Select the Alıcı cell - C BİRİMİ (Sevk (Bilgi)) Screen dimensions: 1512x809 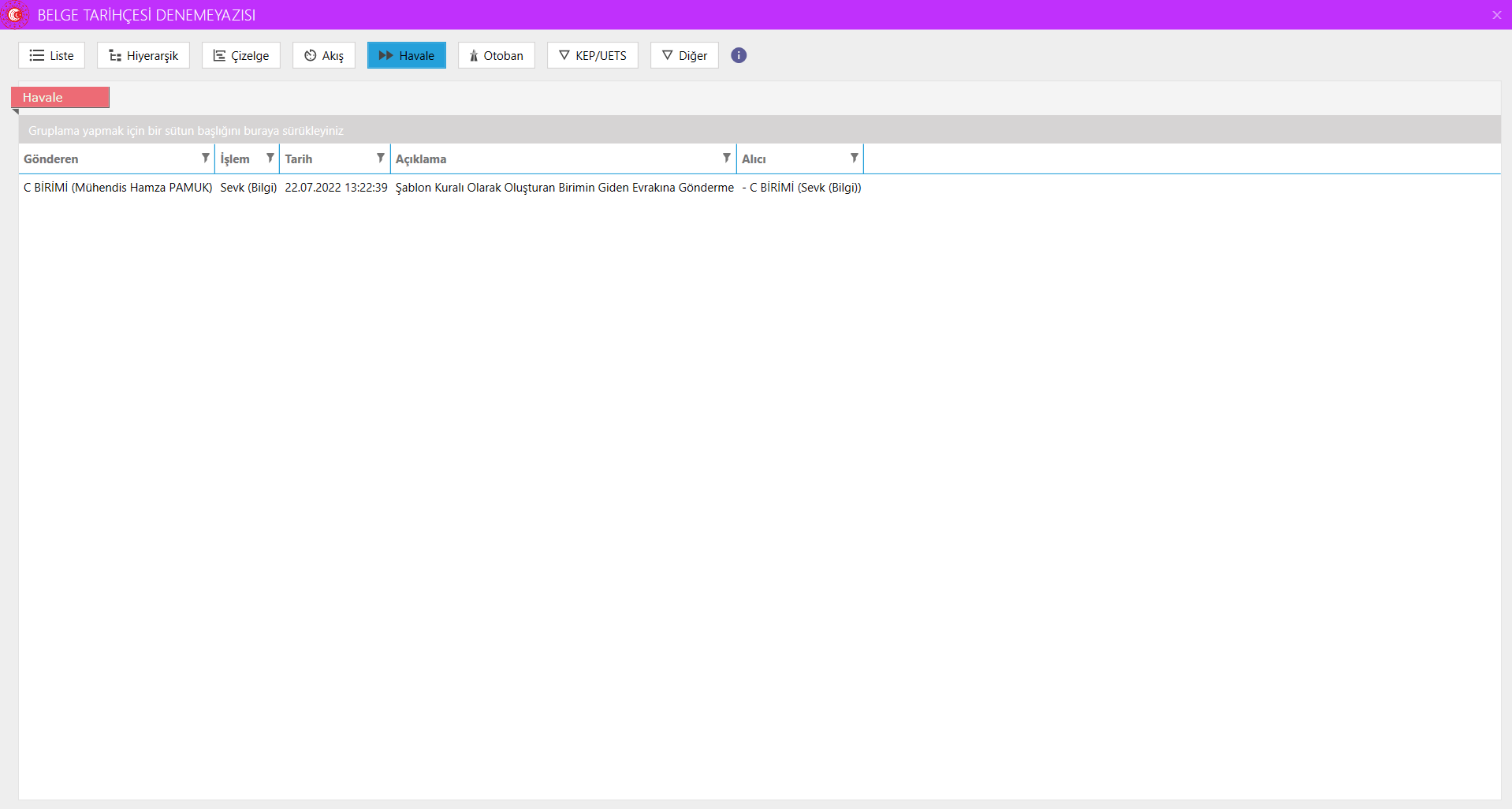[x=801, y=188]
